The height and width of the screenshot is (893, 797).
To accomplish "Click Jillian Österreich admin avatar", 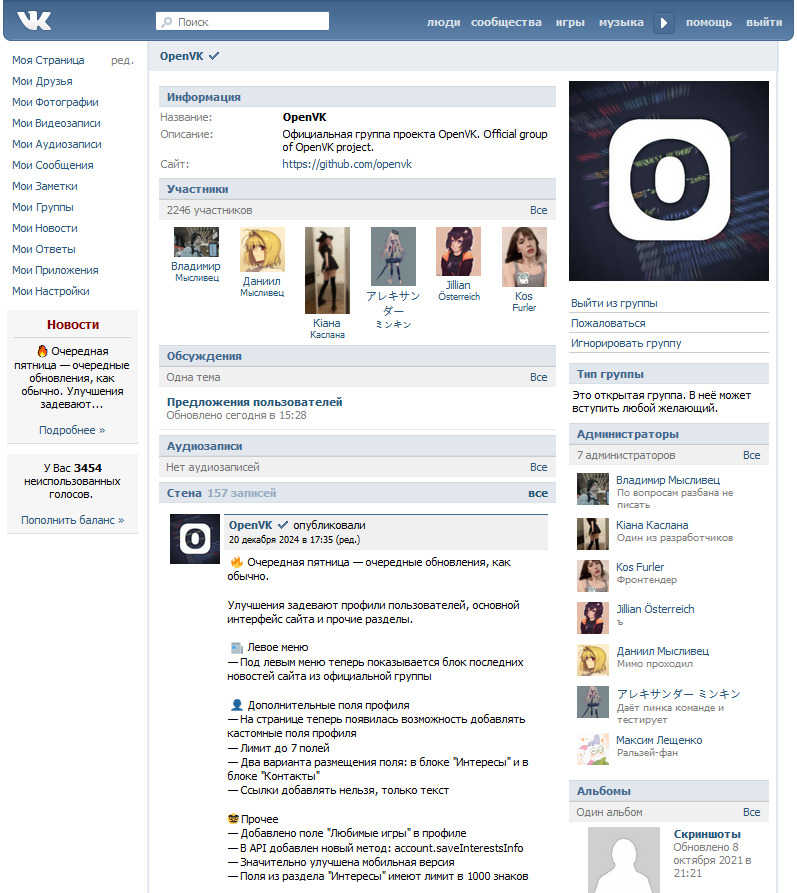I will (x=592, y=618).
